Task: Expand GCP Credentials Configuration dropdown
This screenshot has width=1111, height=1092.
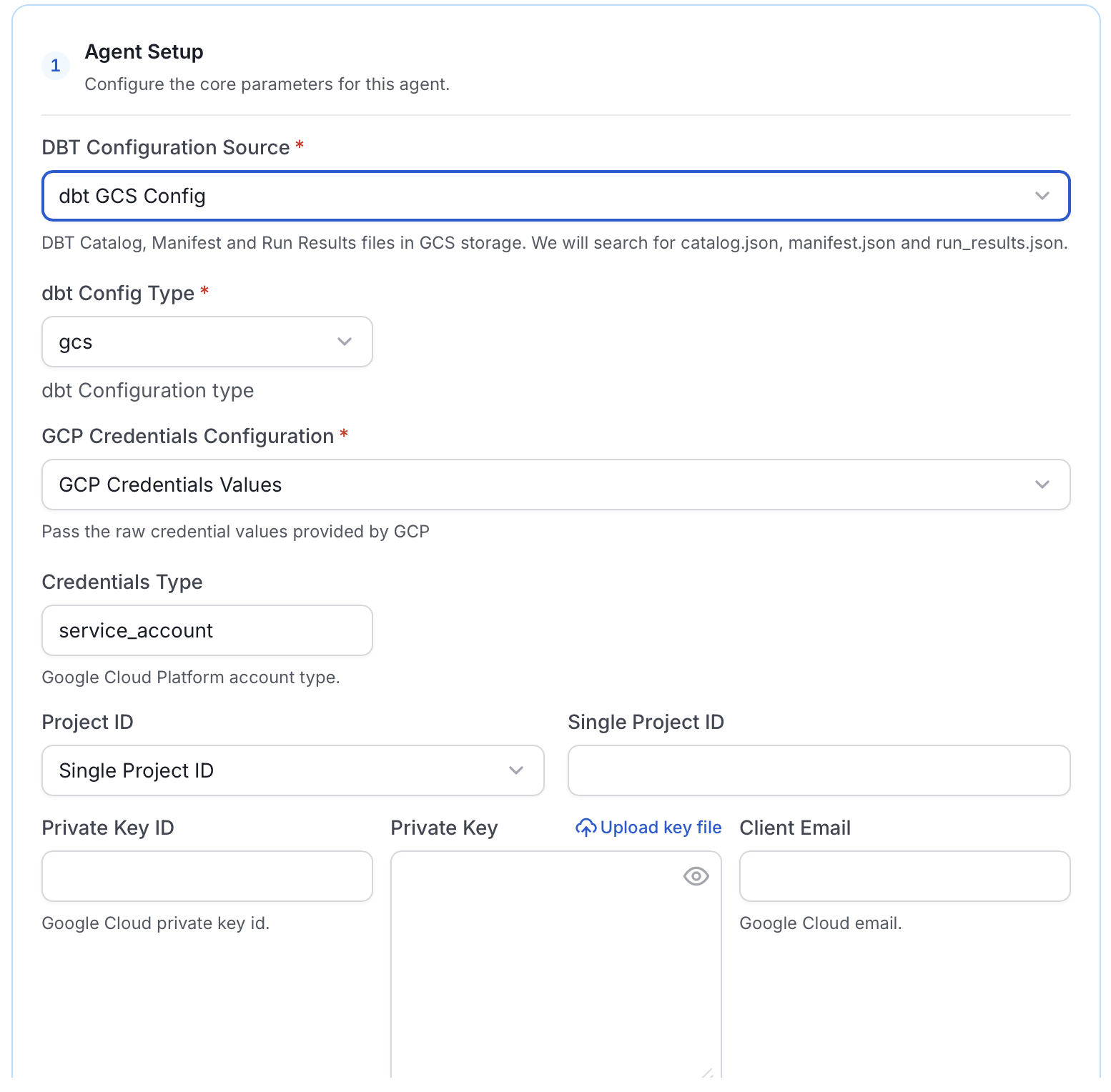Action: 556,485
